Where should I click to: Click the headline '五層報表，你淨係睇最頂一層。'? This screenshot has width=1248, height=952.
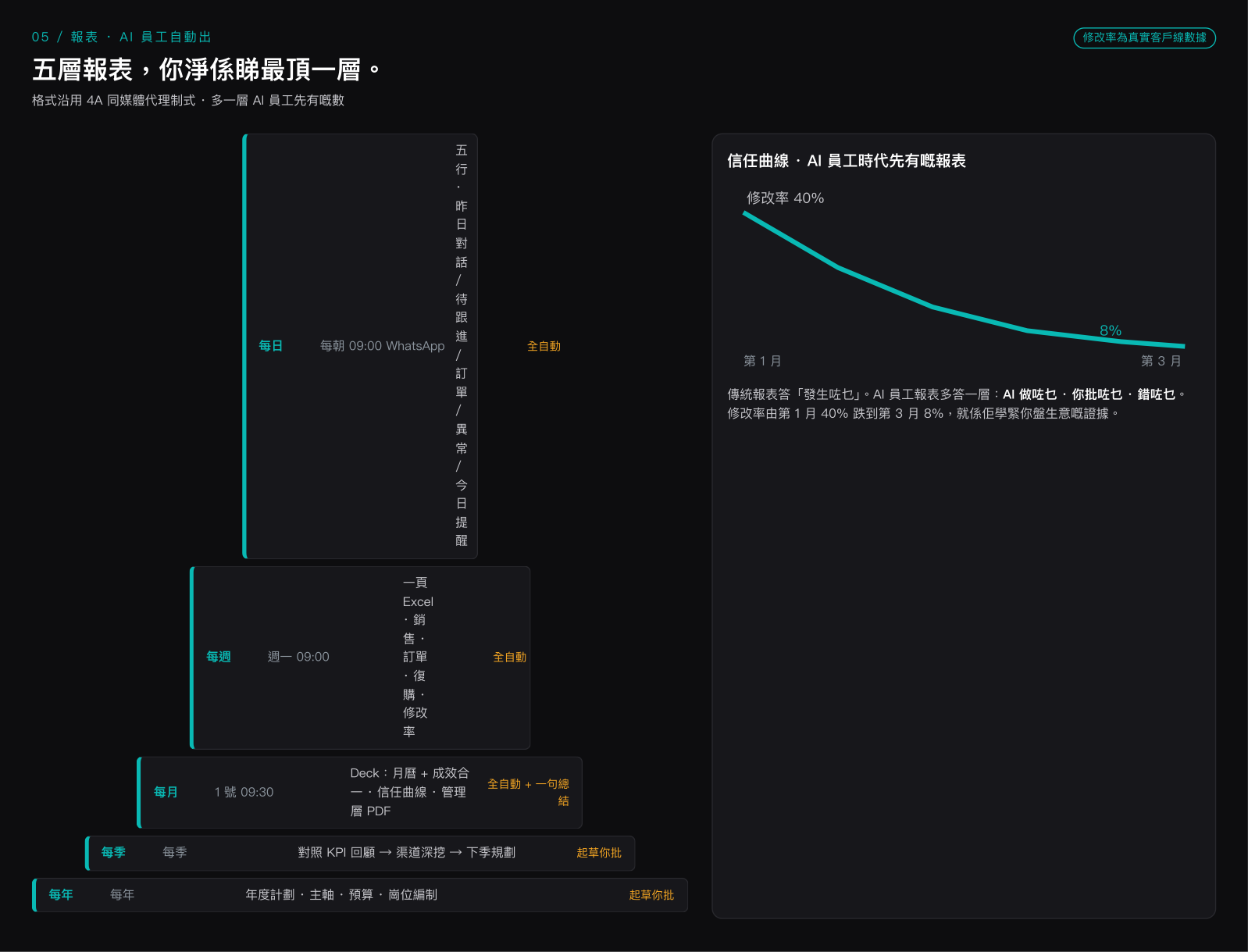[207, 70]
